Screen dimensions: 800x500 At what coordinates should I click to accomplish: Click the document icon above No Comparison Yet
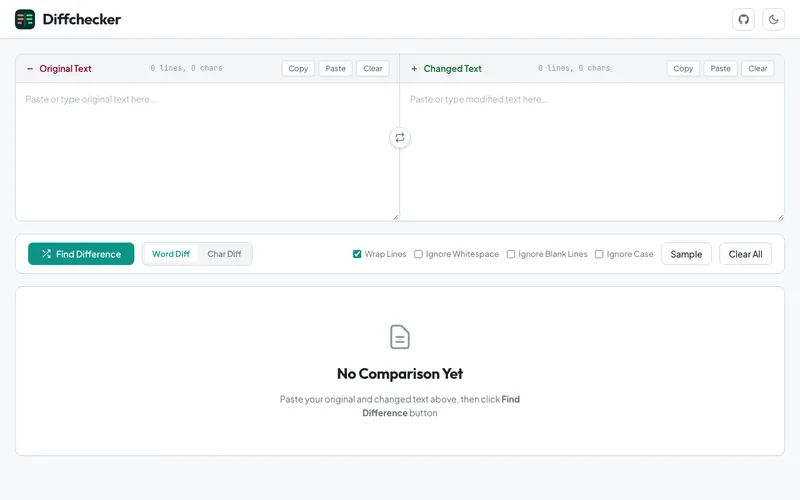click(400, 337)
